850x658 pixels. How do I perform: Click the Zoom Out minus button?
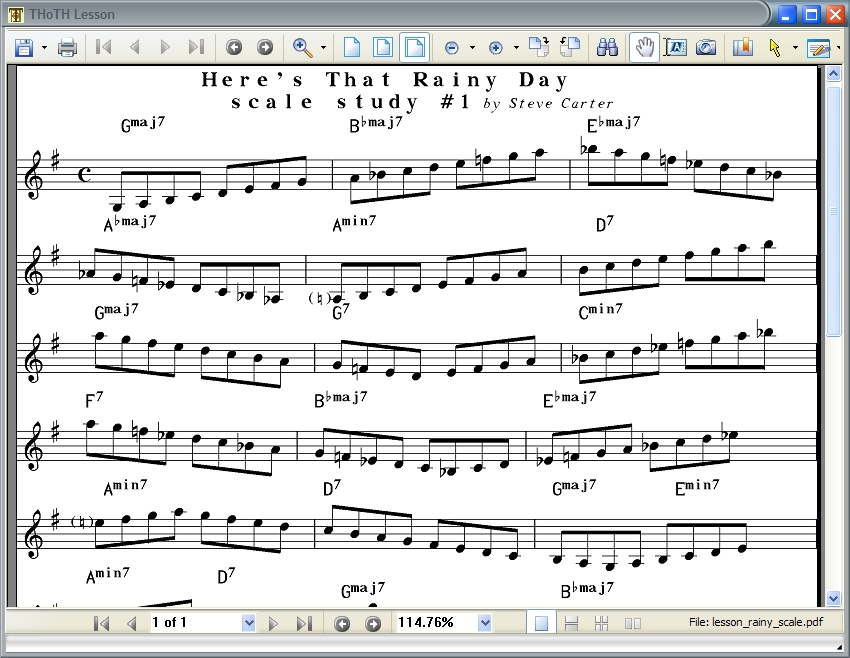(451, 48)
